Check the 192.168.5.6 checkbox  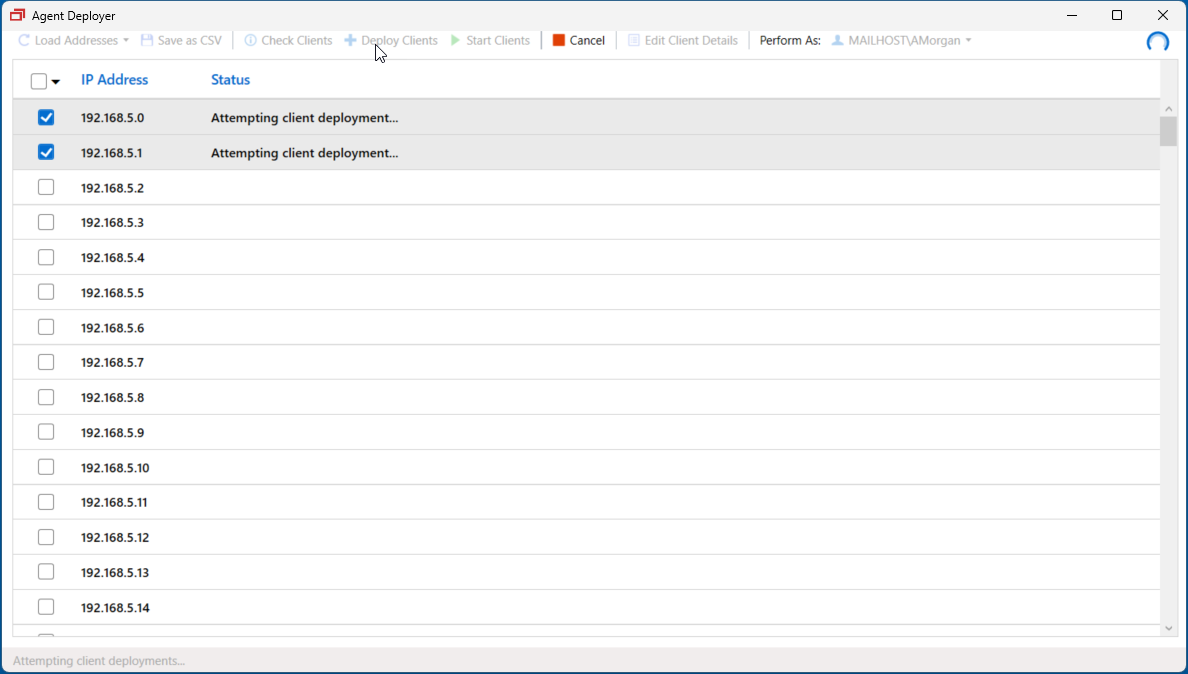(45, 327)
